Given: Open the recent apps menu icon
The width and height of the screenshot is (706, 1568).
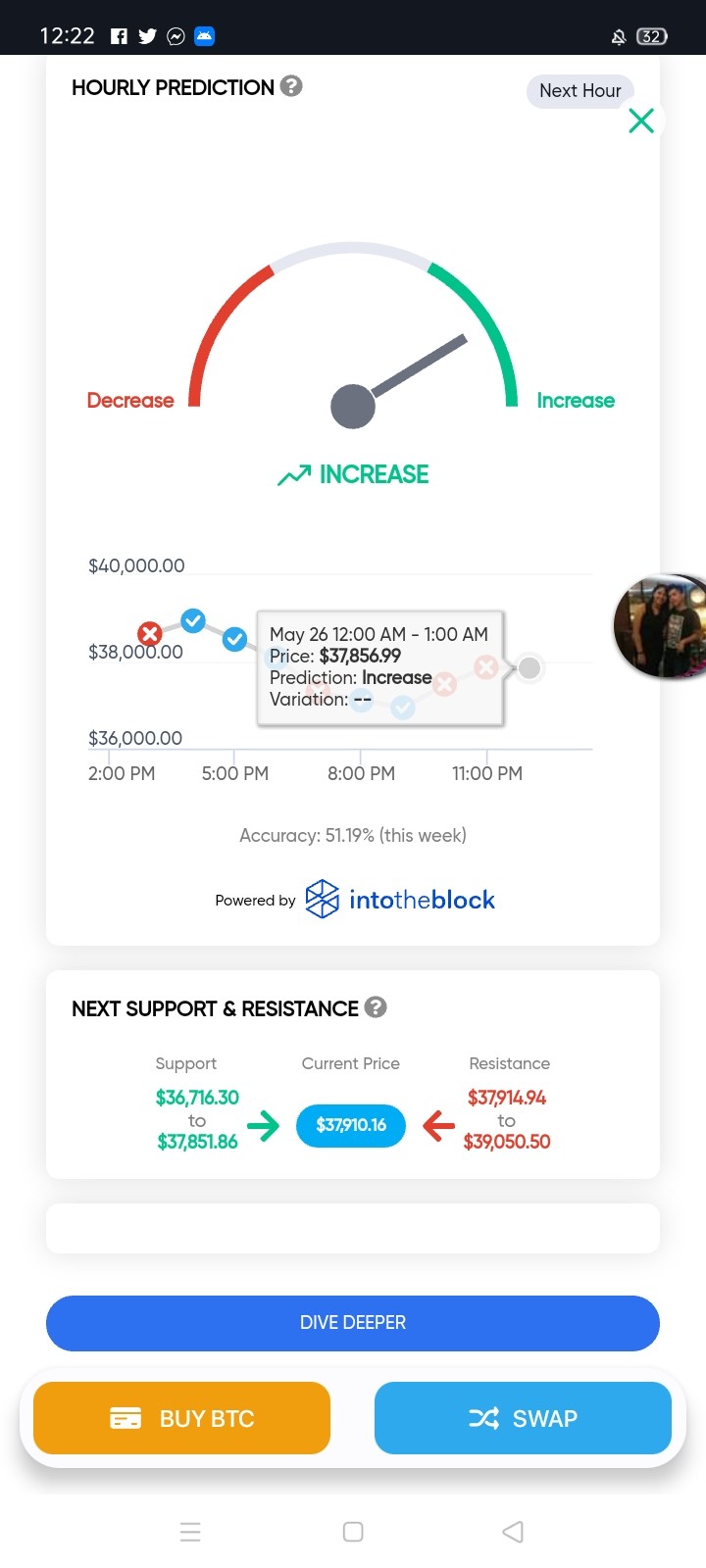Looking at the screenshot, I should pos(190,1532).
